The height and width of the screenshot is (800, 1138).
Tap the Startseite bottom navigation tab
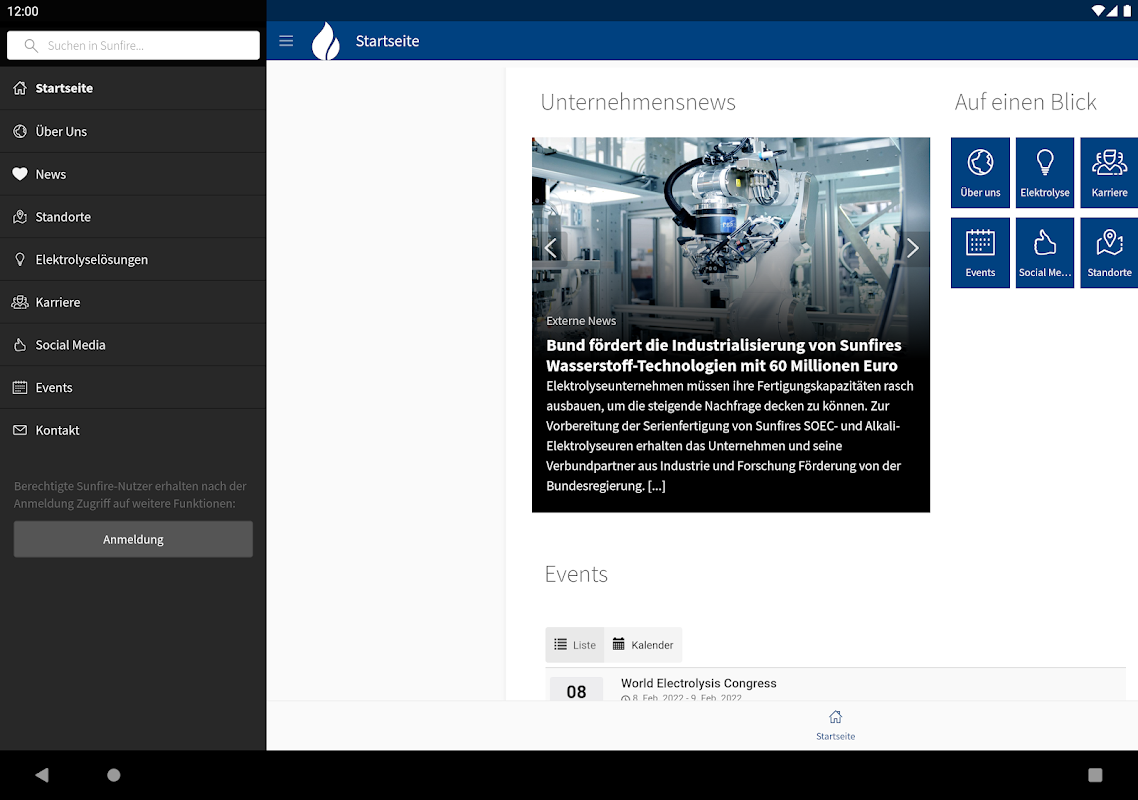tap(835, 725)
